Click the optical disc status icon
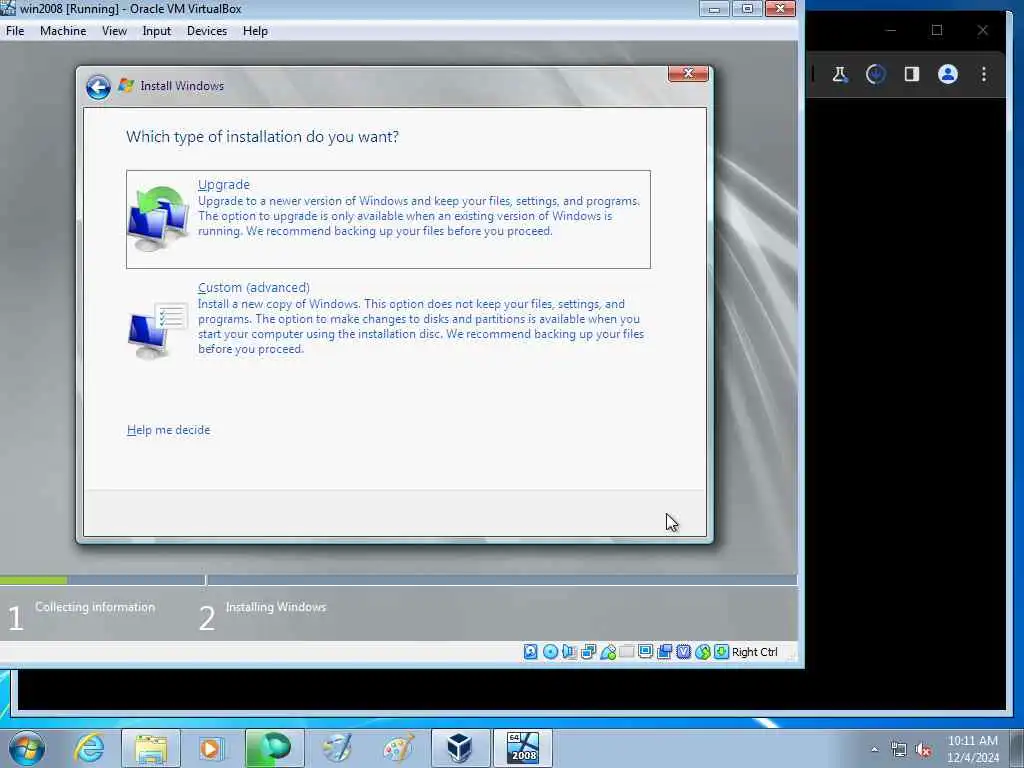 click(x=551, y=652)
